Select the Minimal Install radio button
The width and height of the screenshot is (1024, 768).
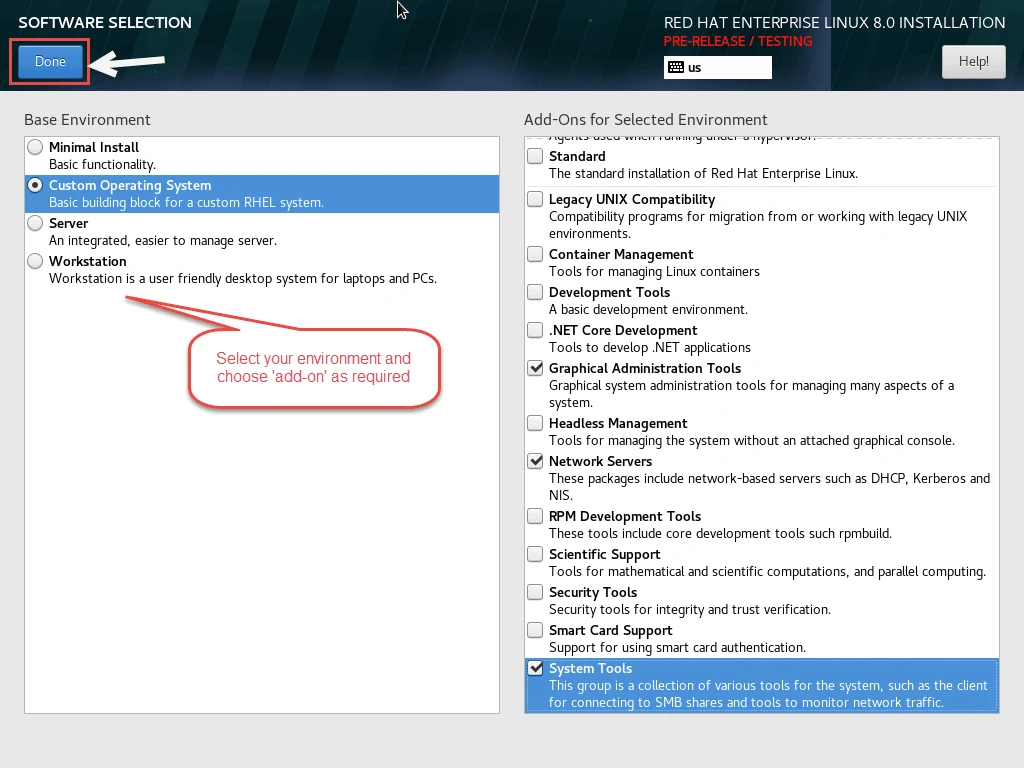click(36, 147)
